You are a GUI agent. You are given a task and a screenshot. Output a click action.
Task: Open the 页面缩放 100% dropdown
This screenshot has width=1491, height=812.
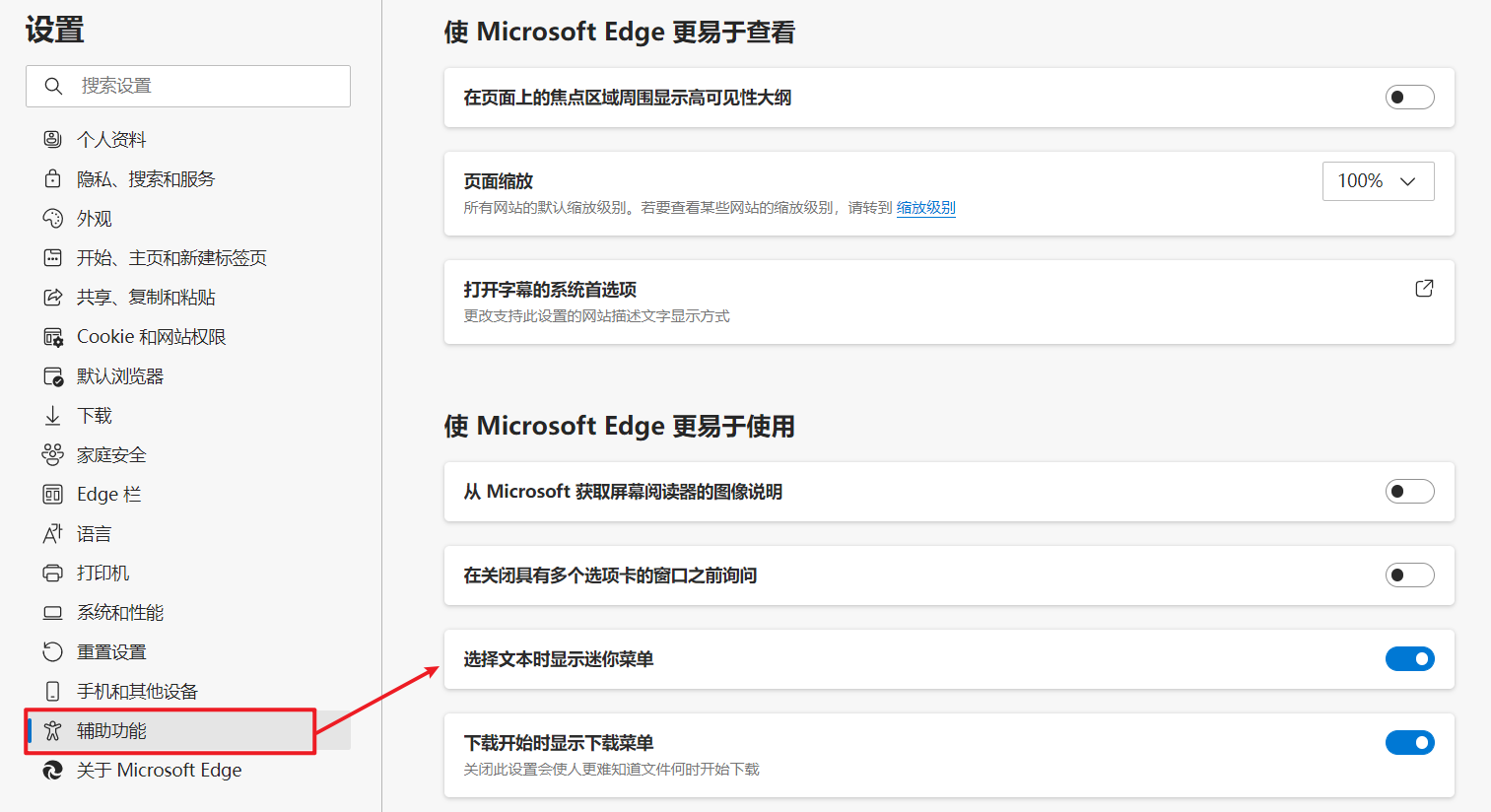(x=1378, y=181)
